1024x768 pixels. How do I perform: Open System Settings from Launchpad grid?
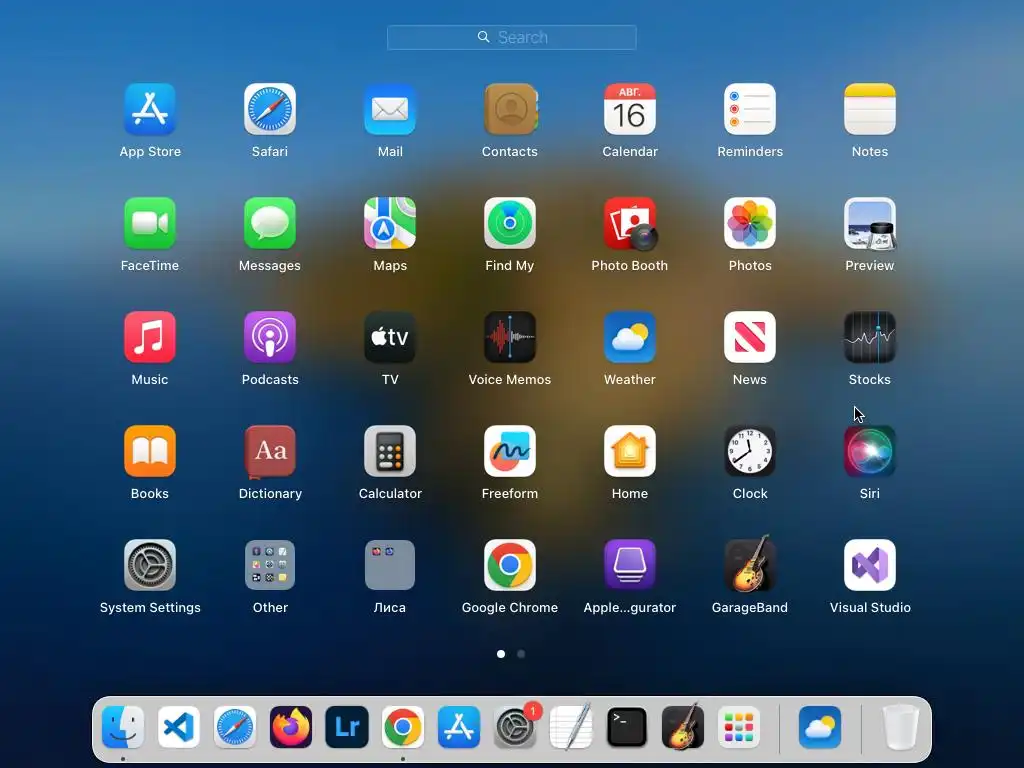(x=150, y=565)
